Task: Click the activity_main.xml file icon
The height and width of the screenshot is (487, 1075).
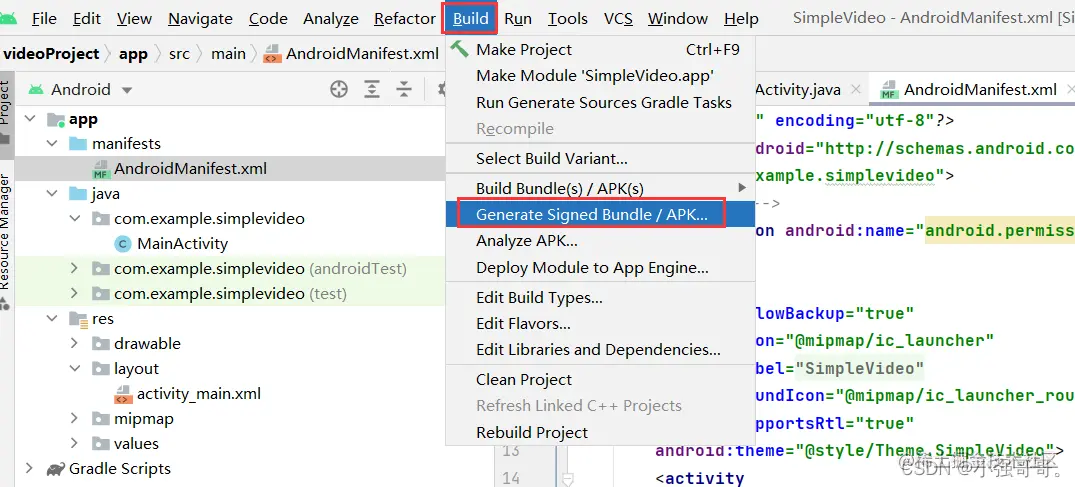Action: pos(123,394)
